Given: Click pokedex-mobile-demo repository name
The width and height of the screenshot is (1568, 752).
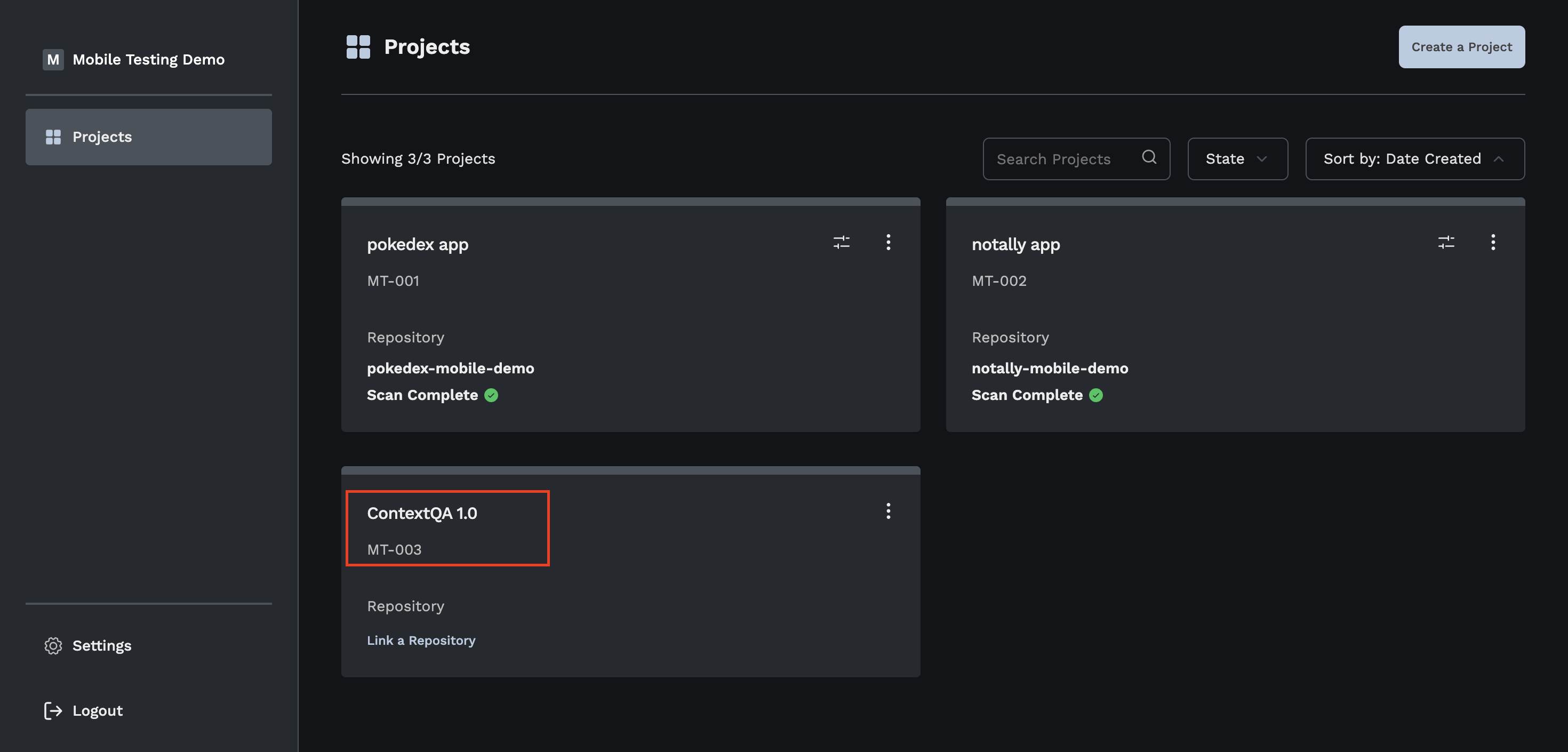Looking at the screenshot, I should click(x=451, y=369).
